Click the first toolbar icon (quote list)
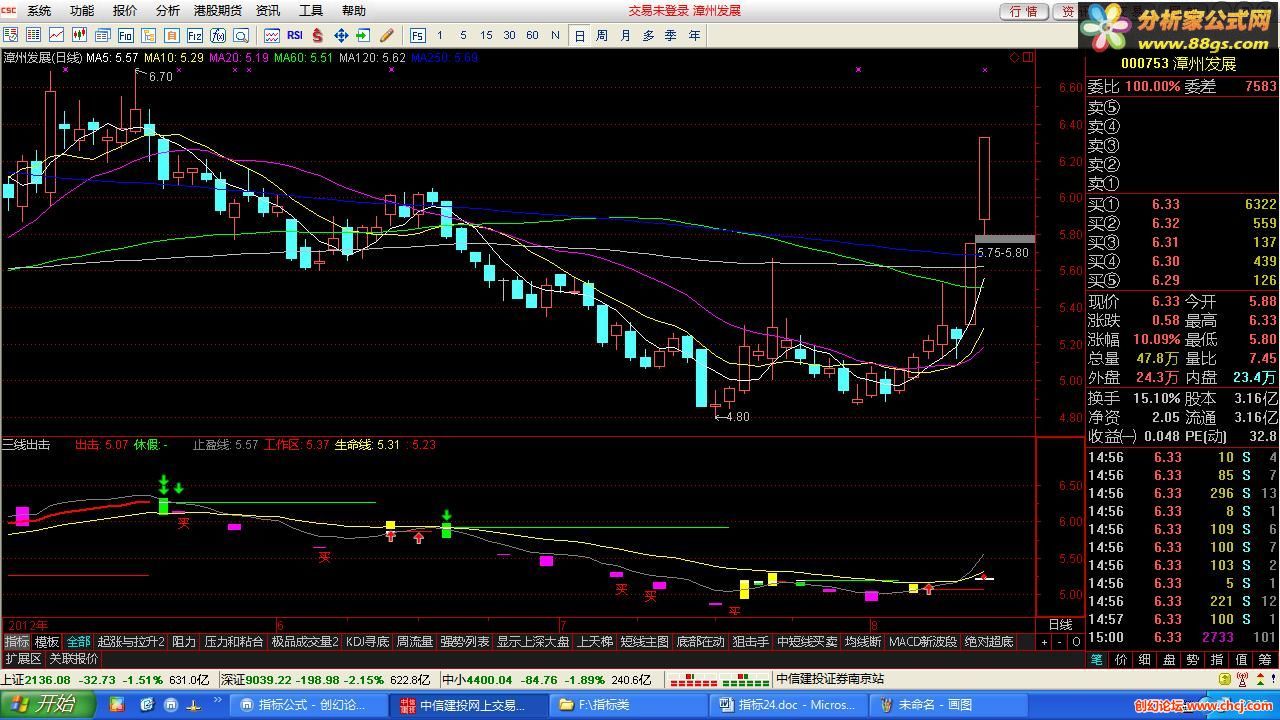 pyautogui.click(x=10, y=35)
